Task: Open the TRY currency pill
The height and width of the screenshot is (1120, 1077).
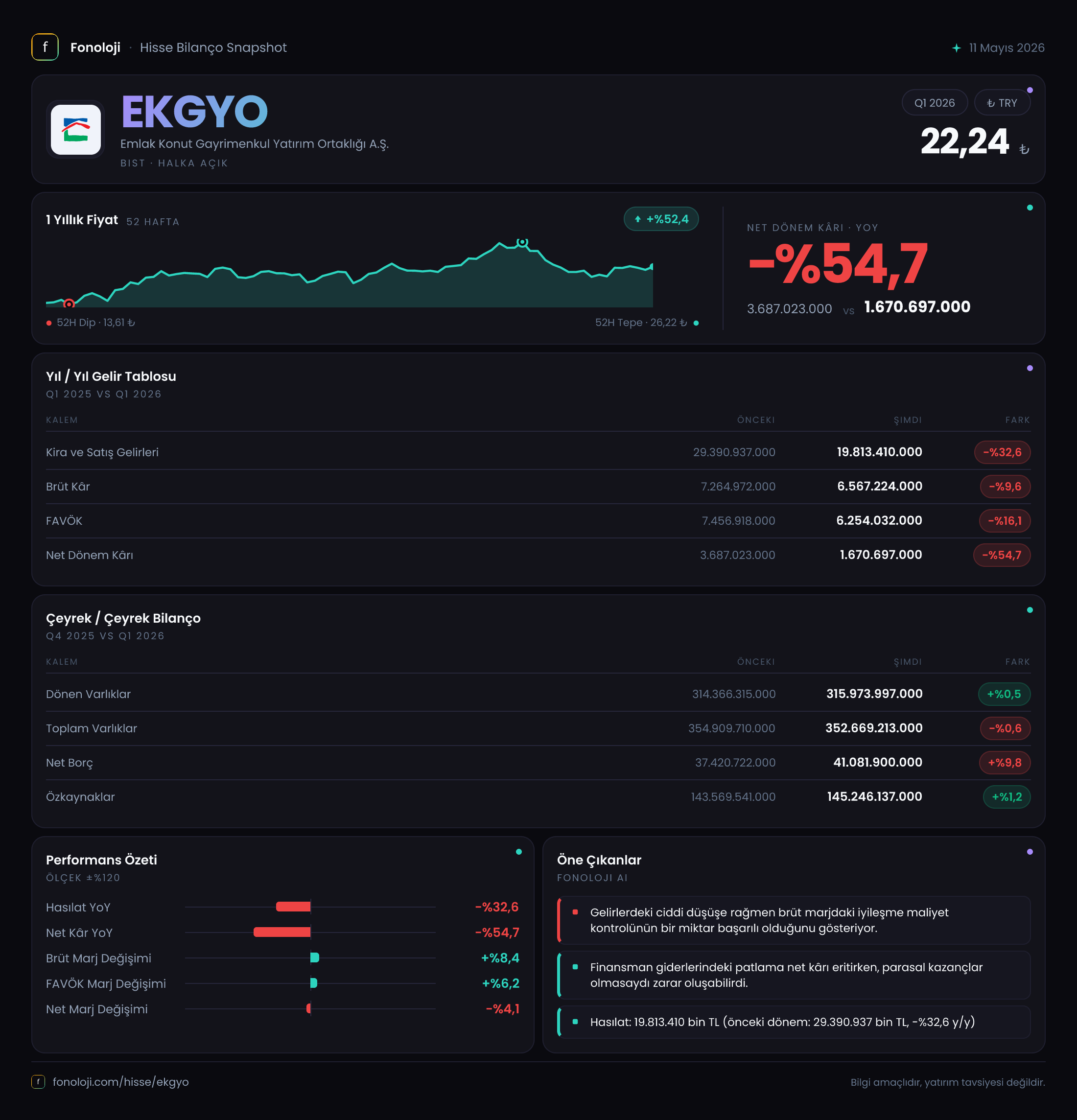Action: [x=1002, y=103]
